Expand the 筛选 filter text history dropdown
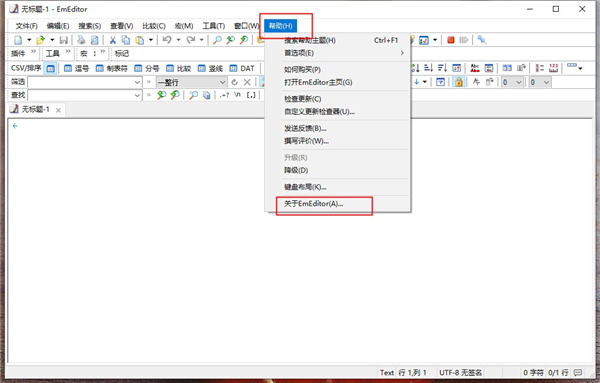 pyautogui.click(x=137, y=82)
